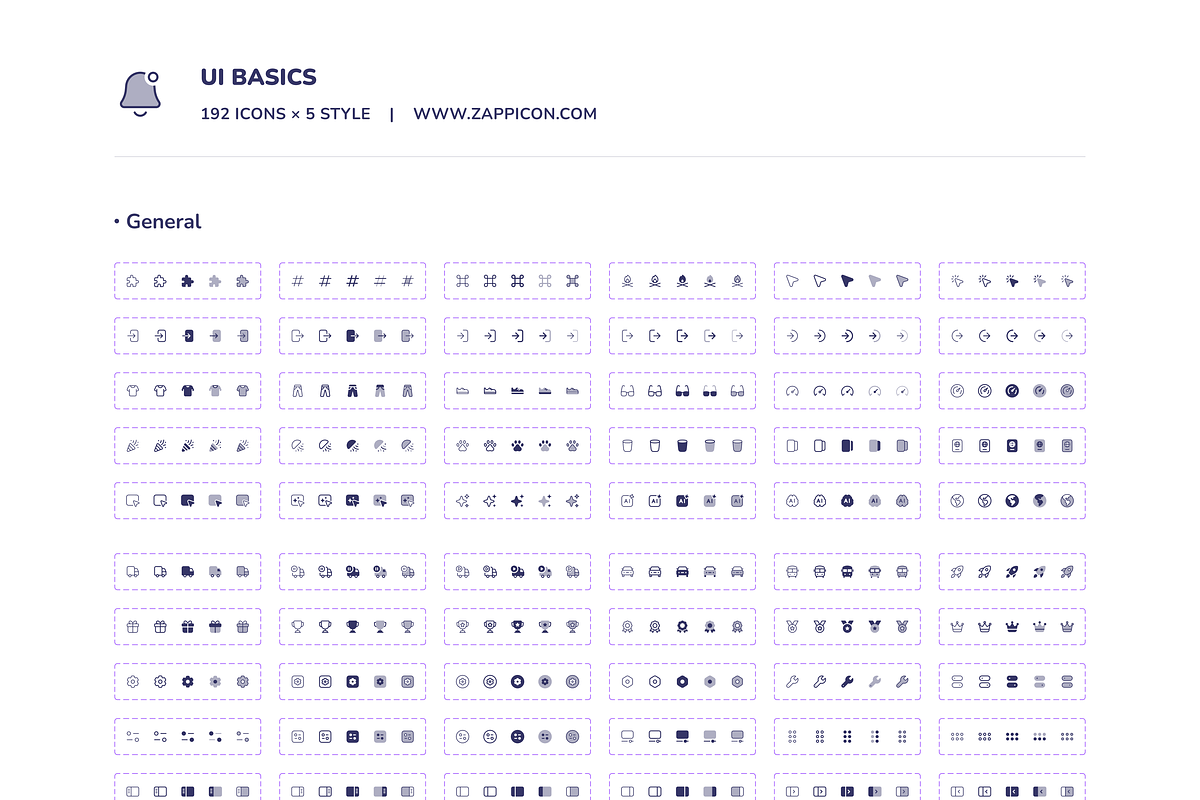Pick the solid dark stacked toggle switches icon
The image size is (1200, 800).
click(x=1012, y=682)
